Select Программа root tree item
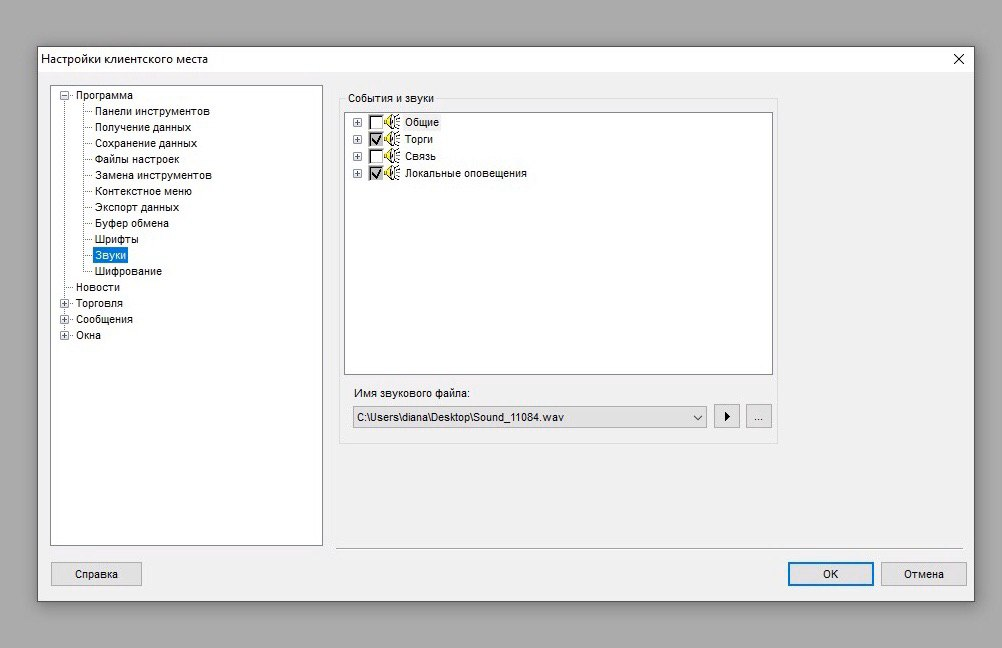 coord(104,95)
